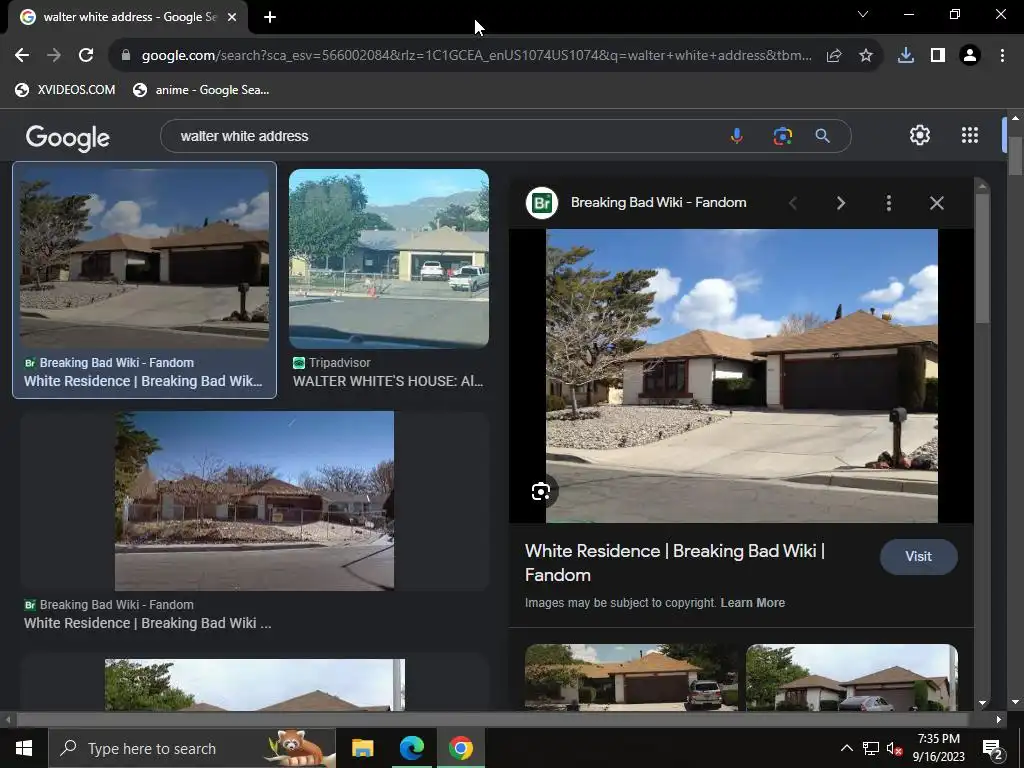Screen dimensions: 1024x768
Task: Open a new browser tab
Action: click(270, 17)
